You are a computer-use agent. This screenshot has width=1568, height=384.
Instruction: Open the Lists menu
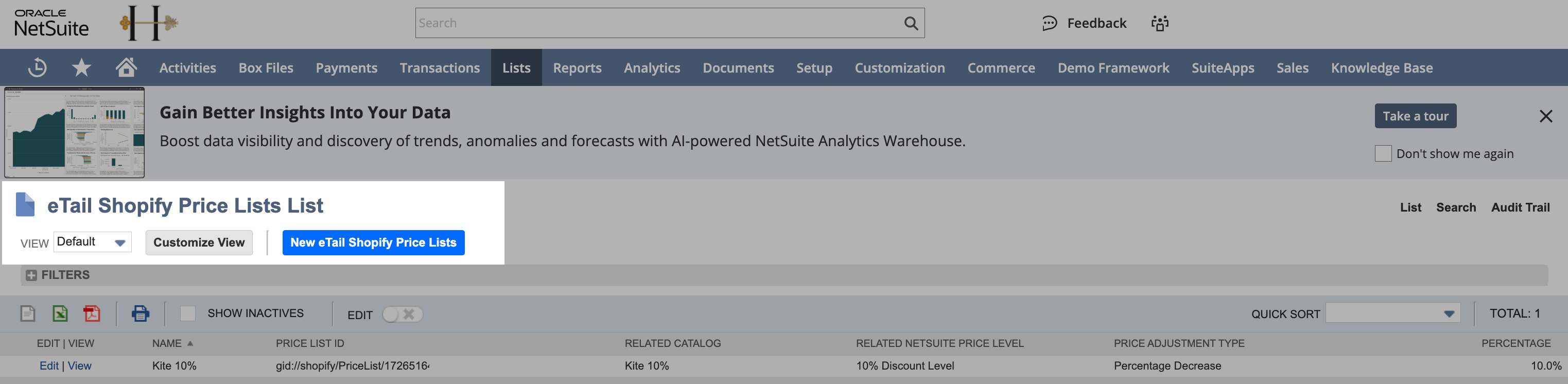pyautogui.click(x=516, y=67)
